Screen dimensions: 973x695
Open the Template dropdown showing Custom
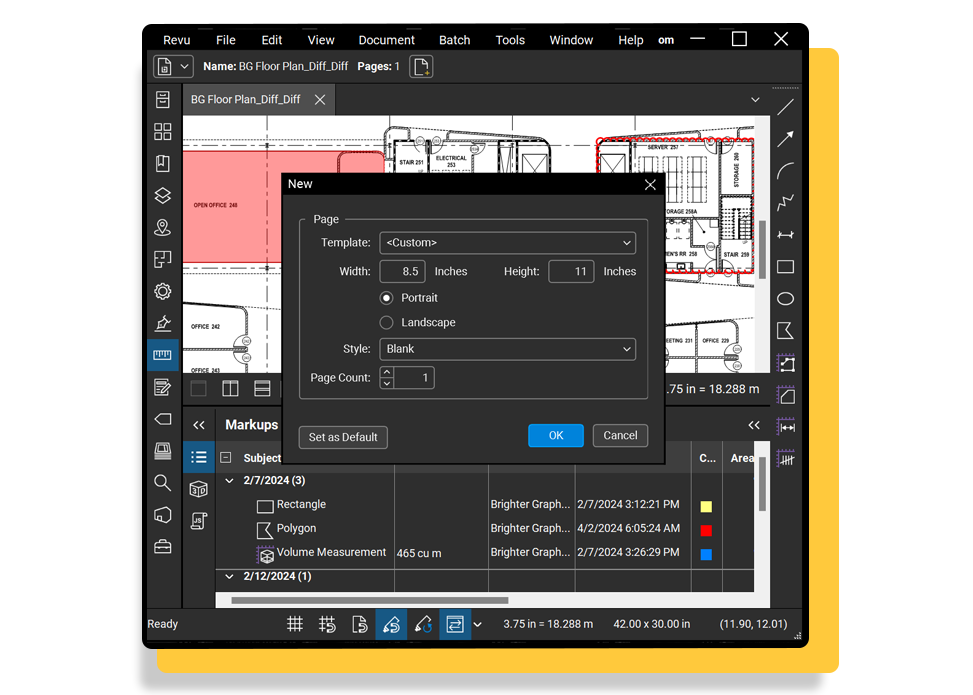pyautogui.click(x=508, y=243)
